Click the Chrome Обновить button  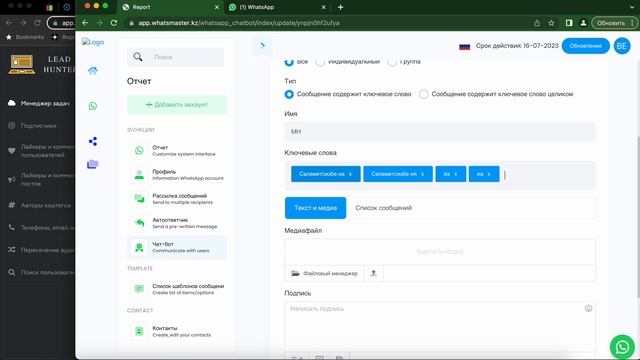point(611,23)
